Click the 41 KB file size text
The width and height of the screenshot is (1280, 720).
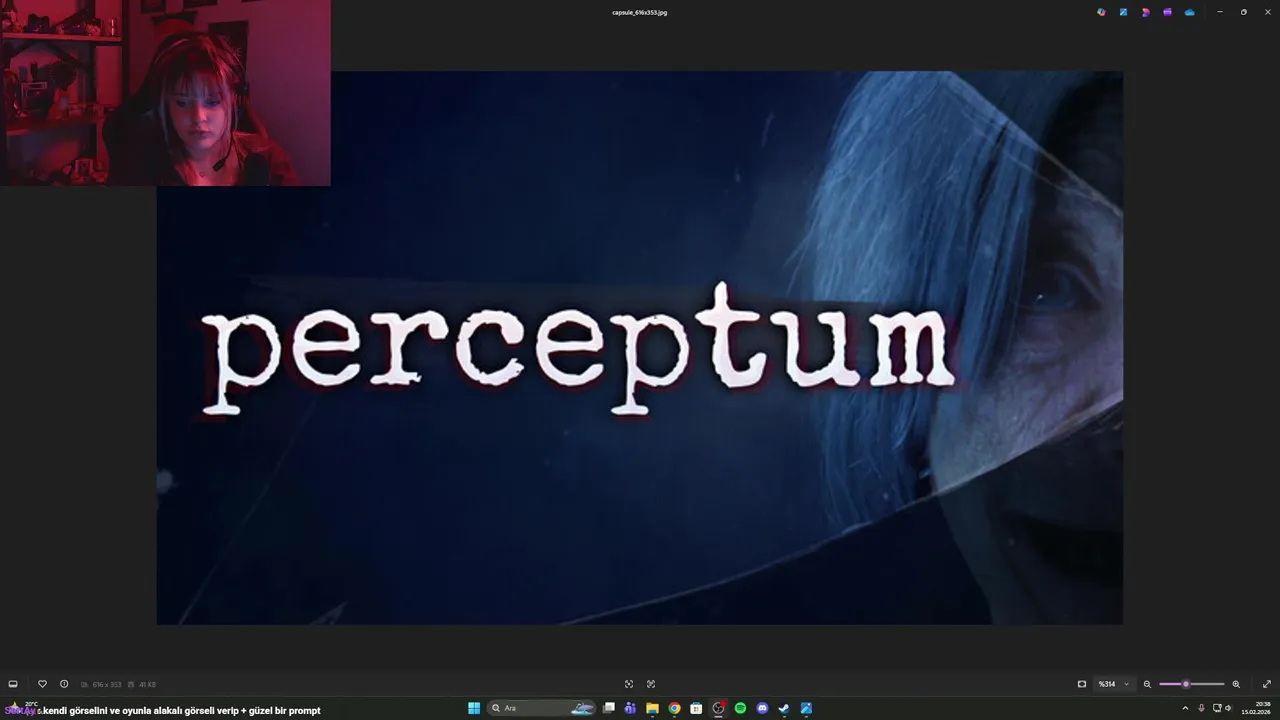(x=147, y=684)
